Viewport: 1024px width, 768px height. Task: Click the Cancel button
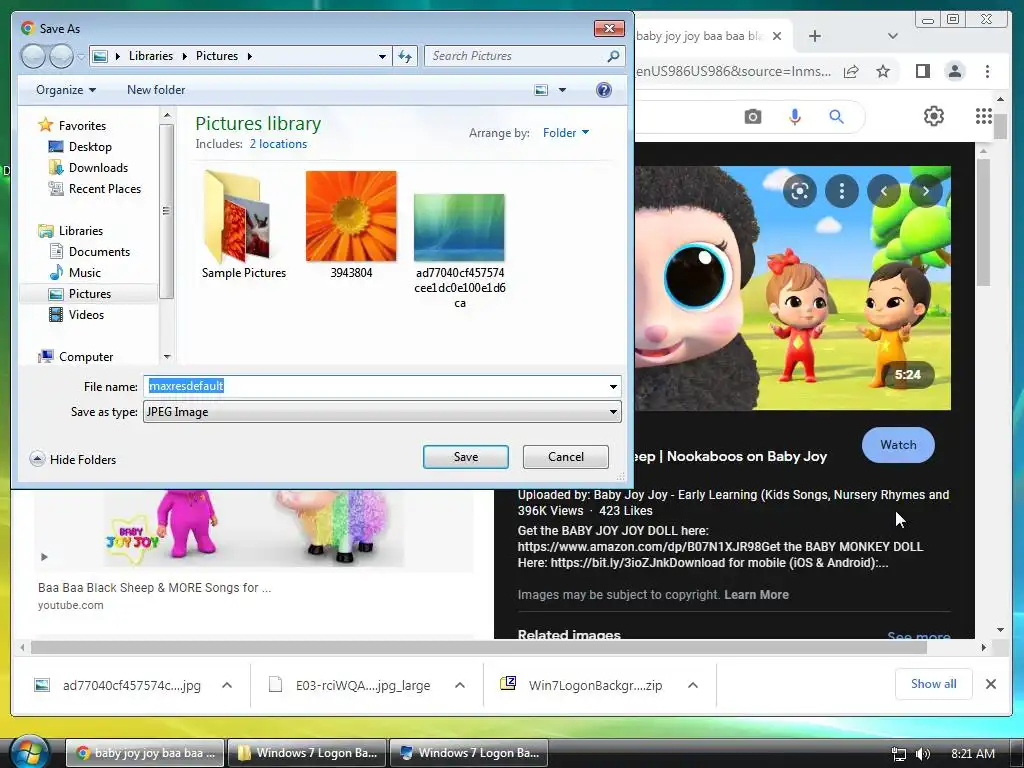coord(566,457)
